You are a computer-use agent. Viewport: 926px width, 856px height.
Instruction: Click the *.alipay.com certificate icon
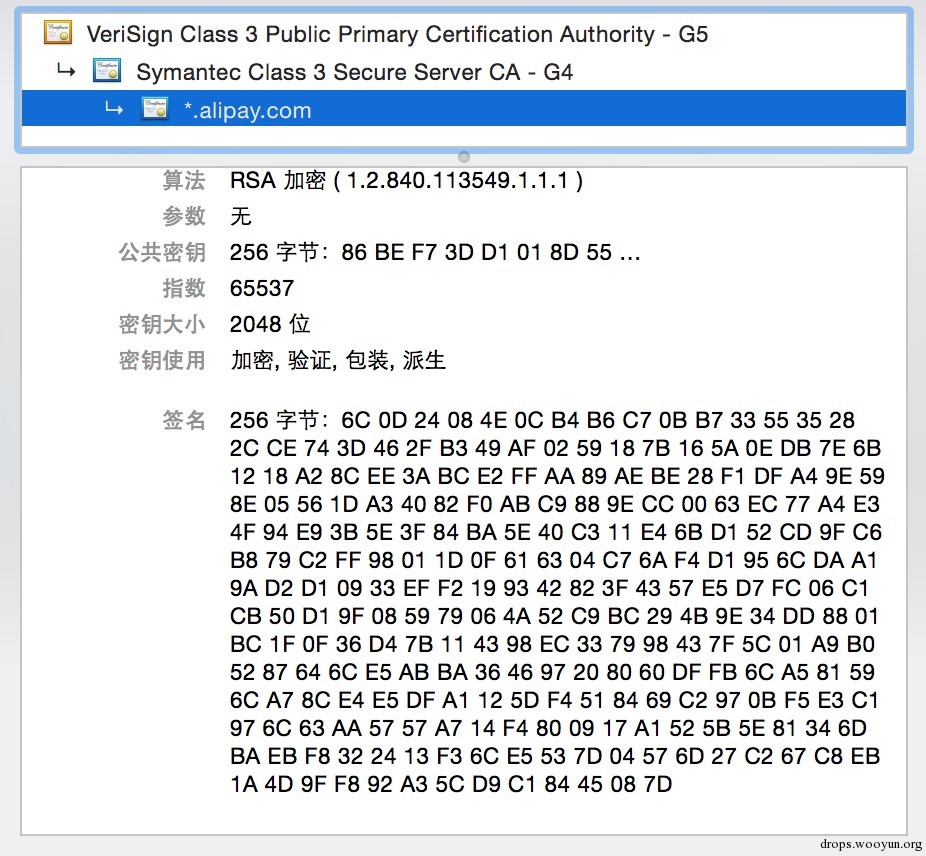[155, 109]
